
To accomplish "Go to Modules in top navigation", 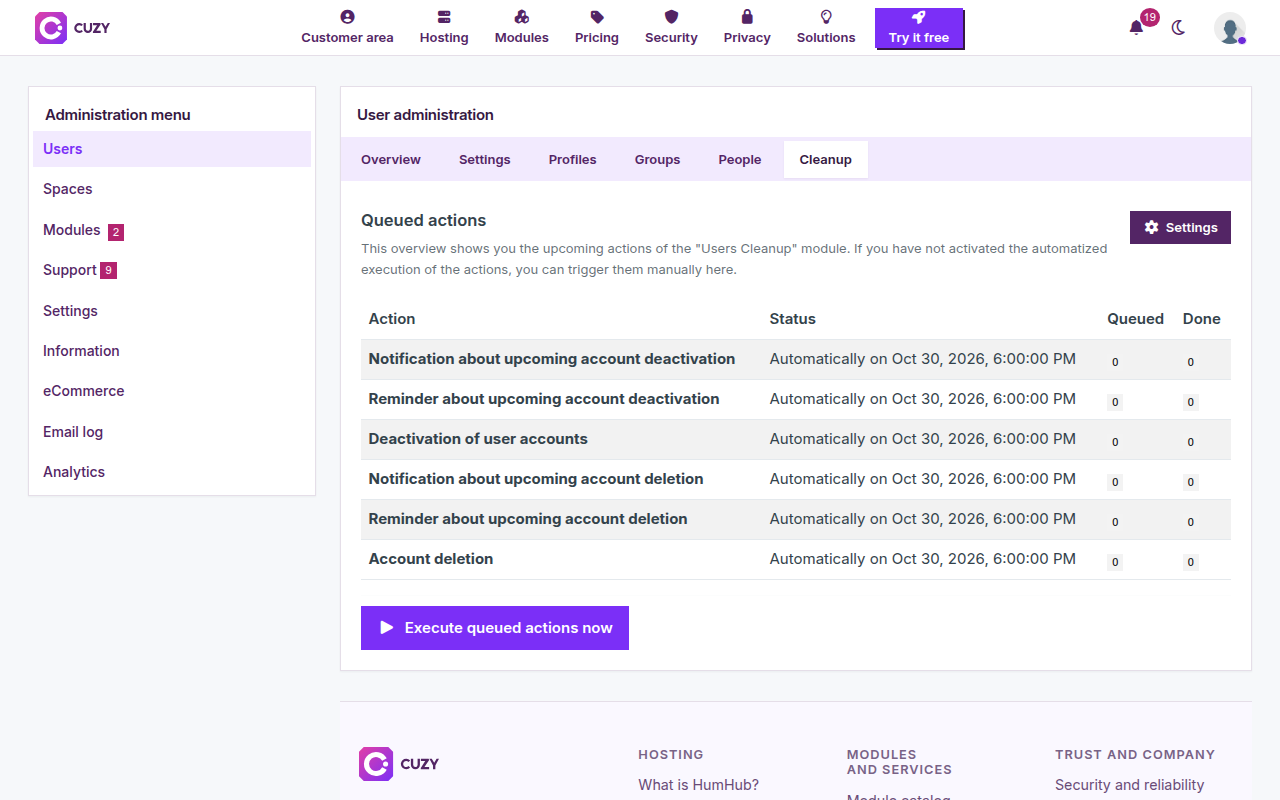I will (x=522, y=28).
